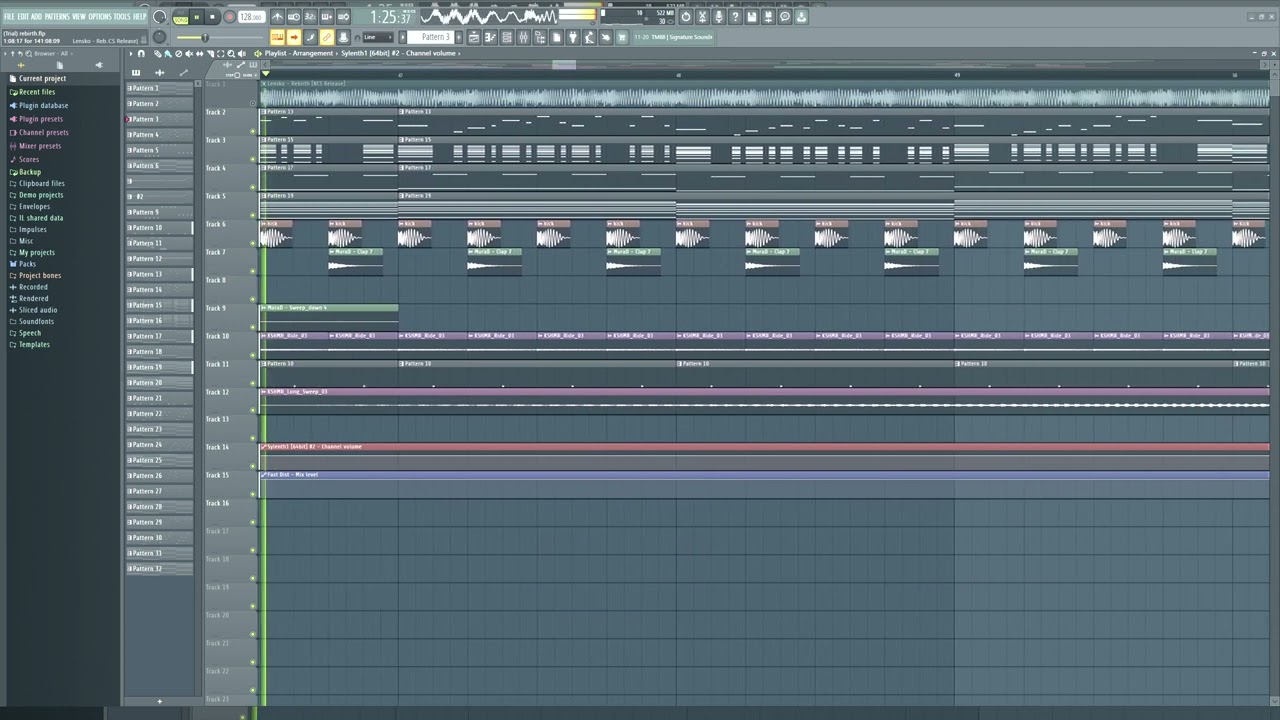Toggle the overdub/blend recording icon
1280x720 pixels.
click(327, 17)
